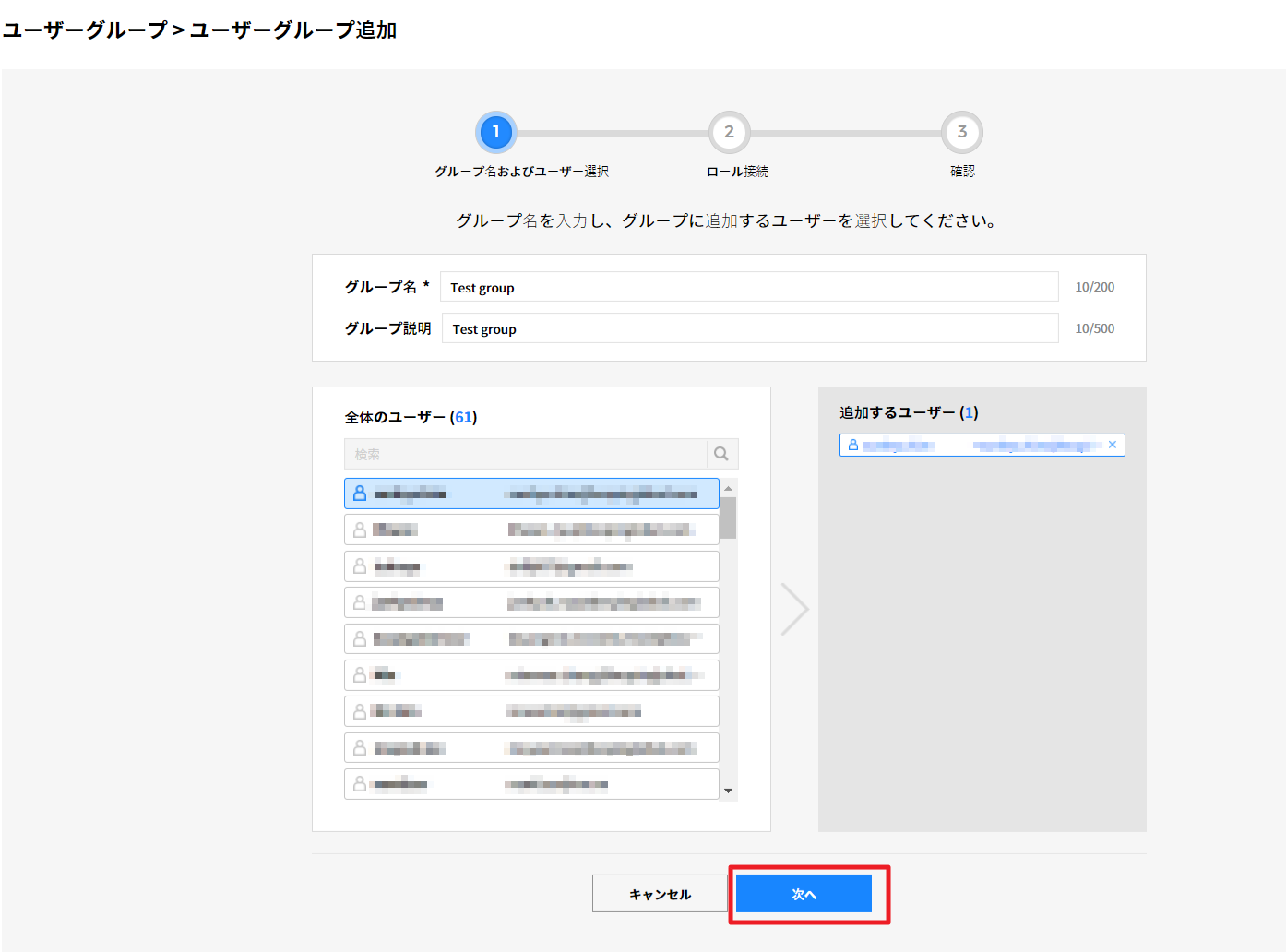Click the right arrow to add selected user
Screen dimensions: 1286x952
point(793,609)
